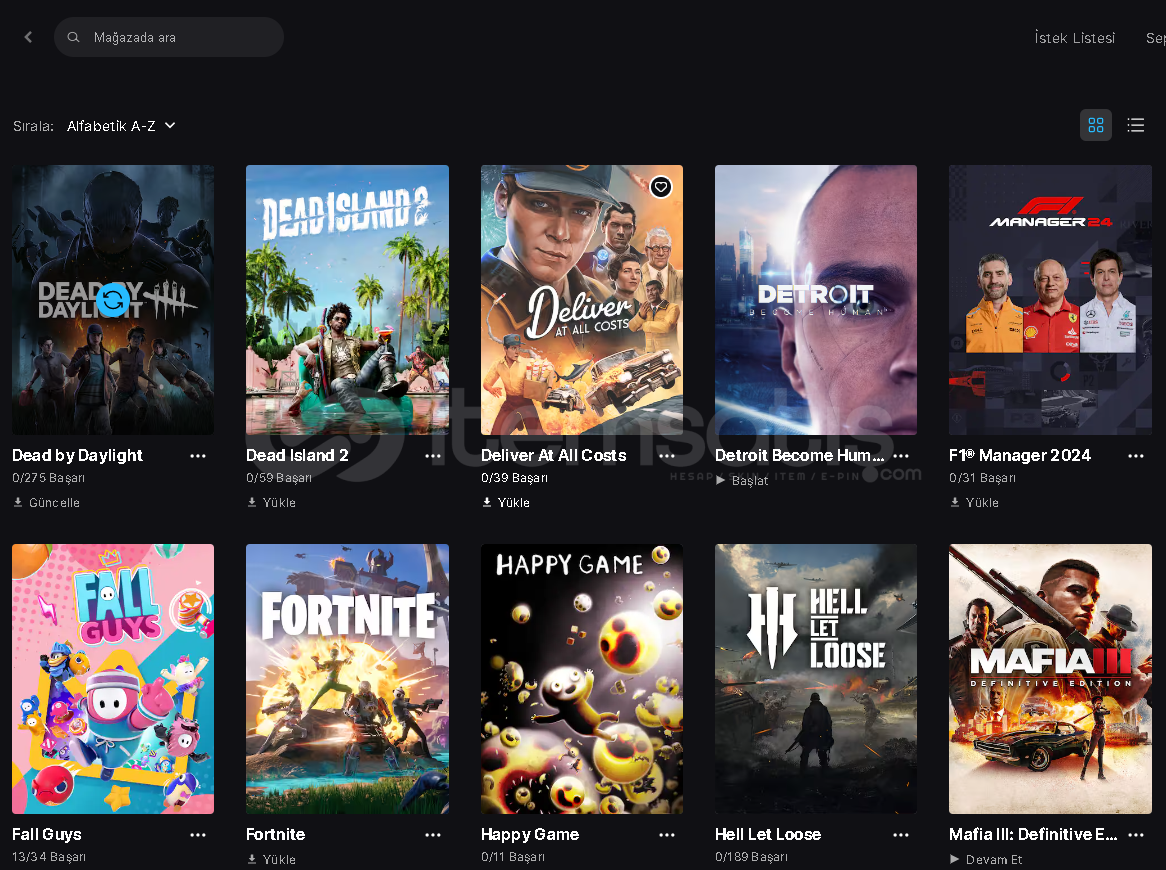Click the Fall Guys title

point(47,834)
